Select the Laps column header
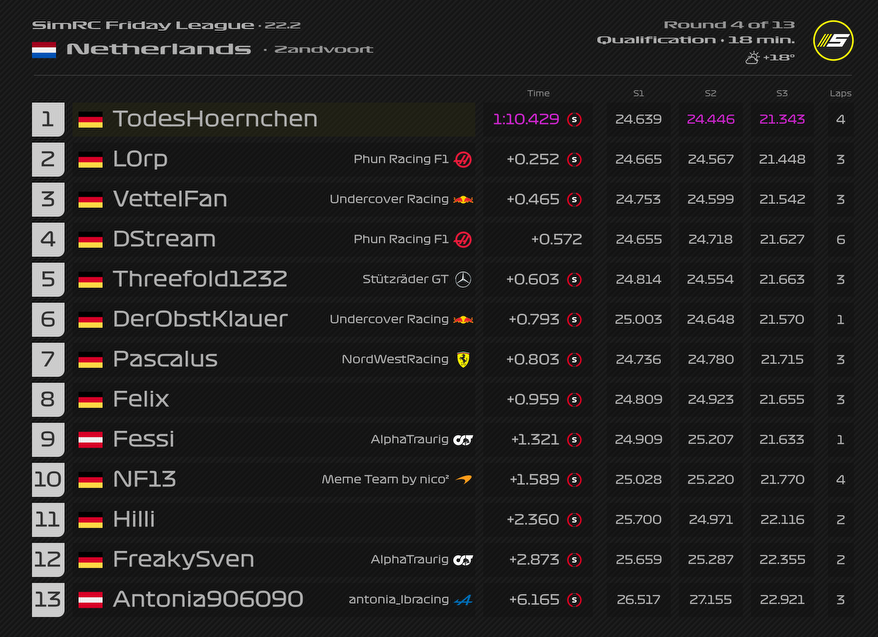 pyautogui.click(x=840, y=93)
